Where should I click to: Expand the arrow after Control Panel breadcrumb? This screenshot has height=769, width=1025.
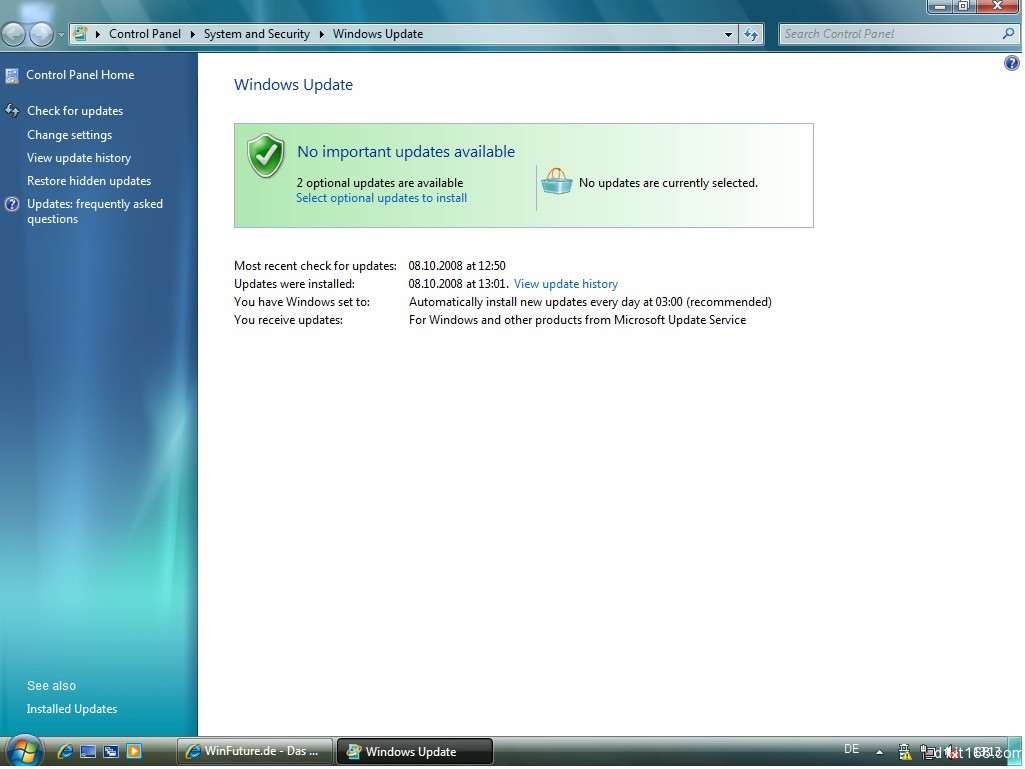193,34
